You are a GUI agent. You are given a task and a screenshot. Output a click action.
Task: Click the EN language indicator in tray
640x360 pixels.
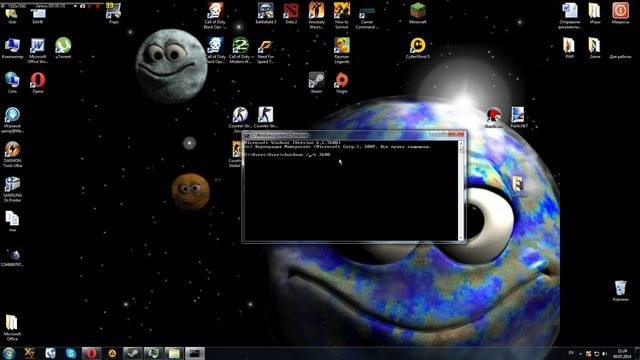click(571, 353)
